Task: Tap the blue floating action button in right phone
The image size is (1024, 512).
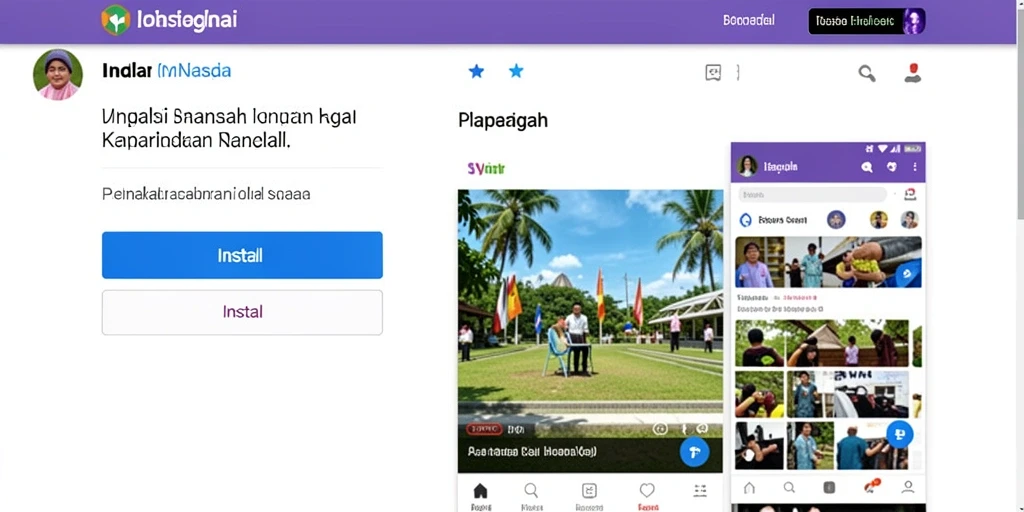Action: 899,434
